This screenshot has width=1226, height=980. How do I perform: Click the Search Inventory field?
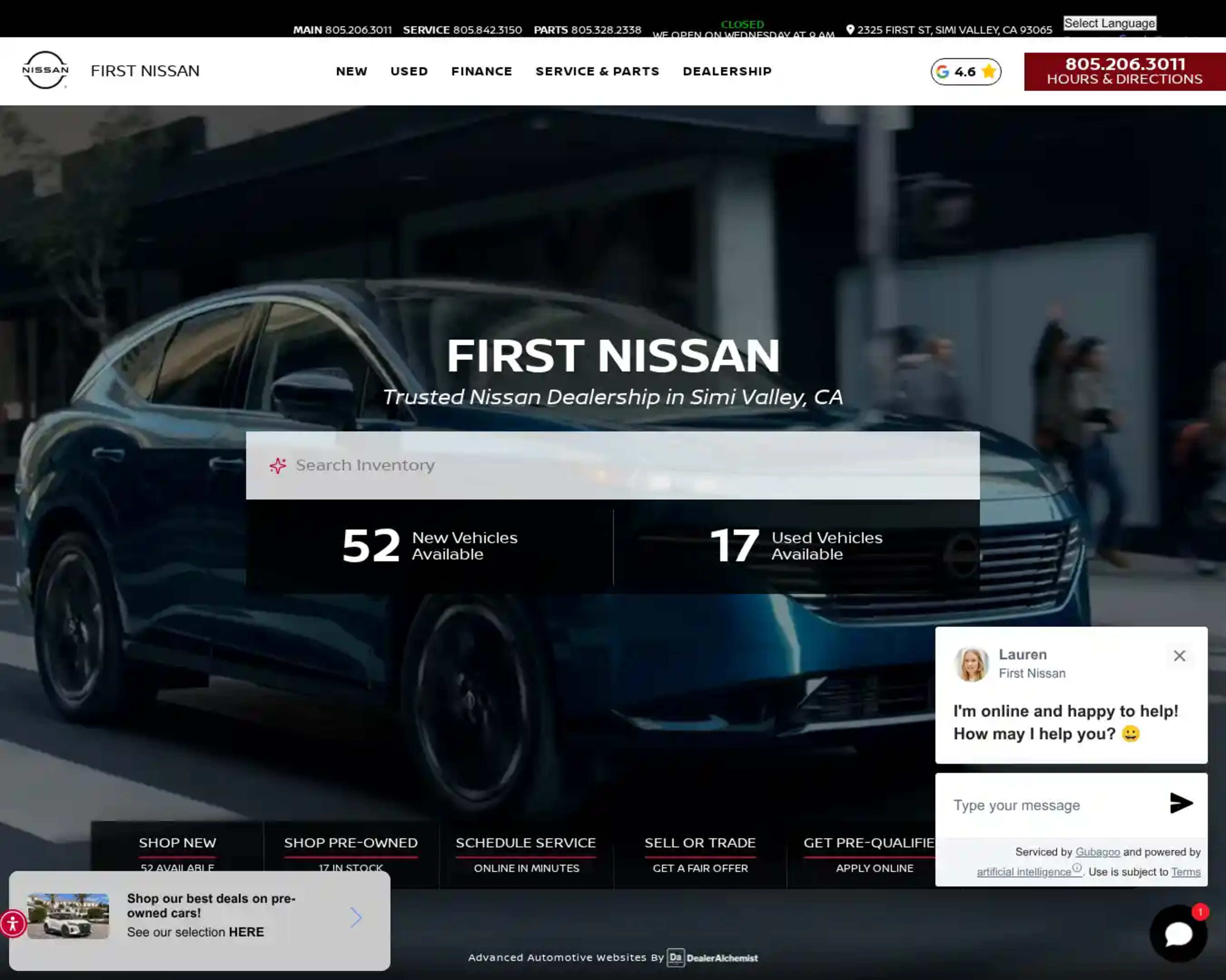pyautogui.click(x=612, y=465)
